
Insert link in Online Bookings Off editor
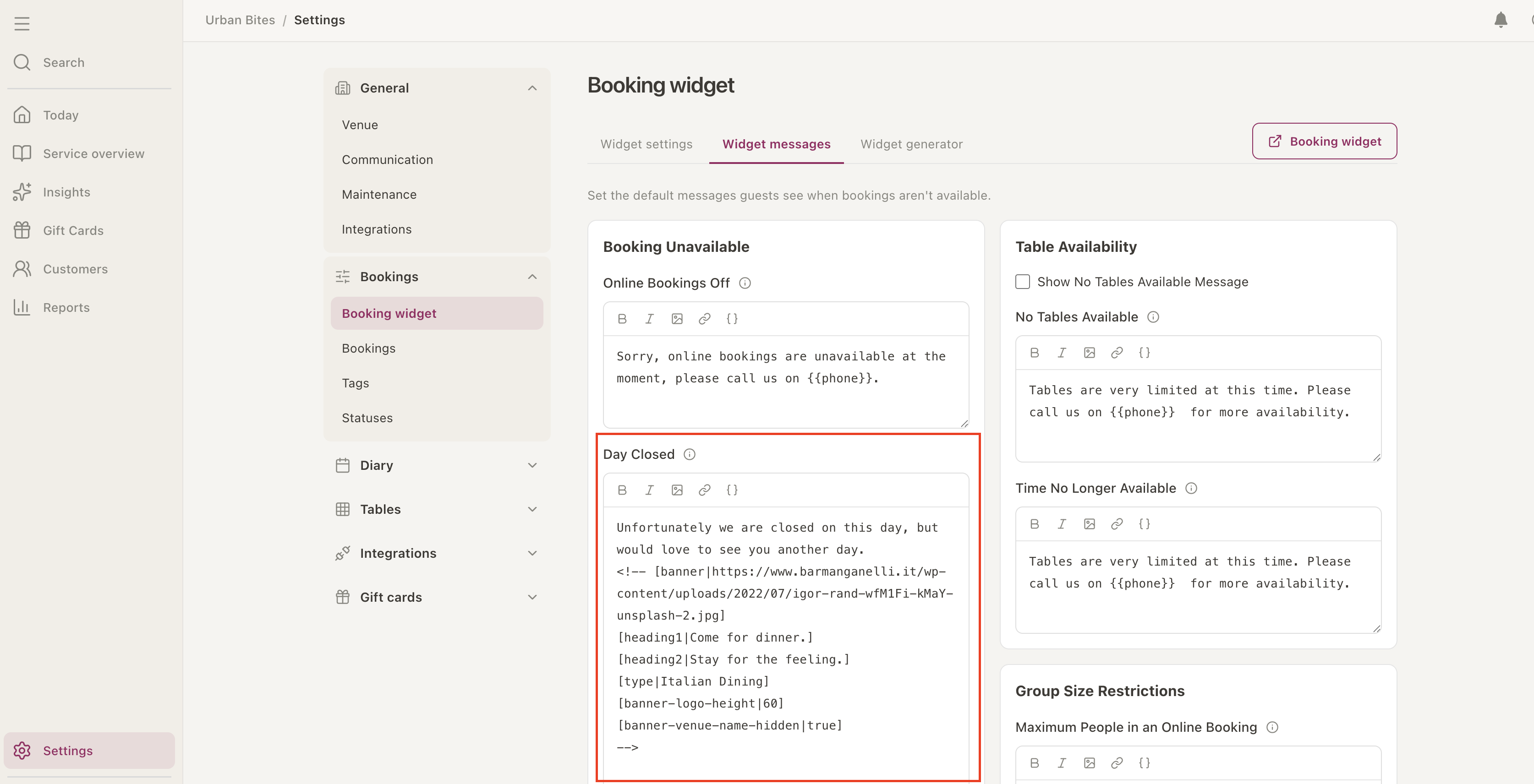[x=705, y=319]
